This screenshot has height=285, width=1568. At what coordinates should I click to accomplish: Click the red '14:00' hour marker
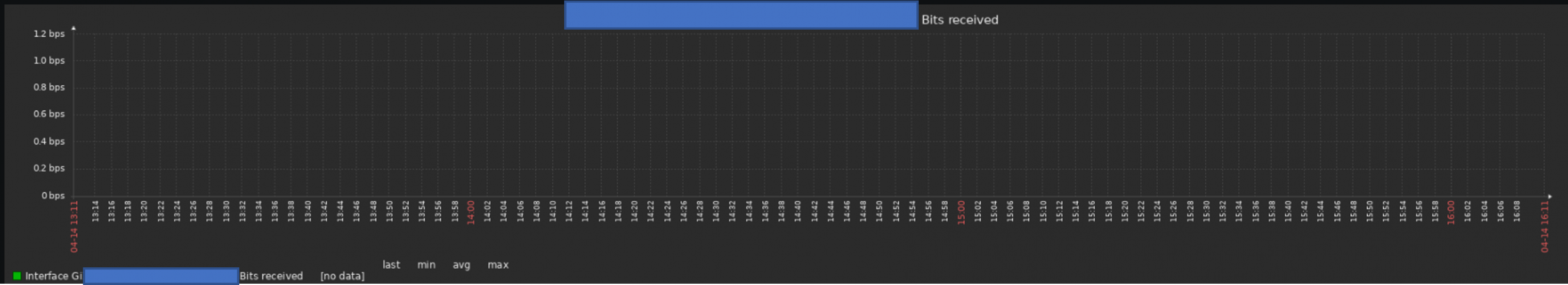click(471, 212)
